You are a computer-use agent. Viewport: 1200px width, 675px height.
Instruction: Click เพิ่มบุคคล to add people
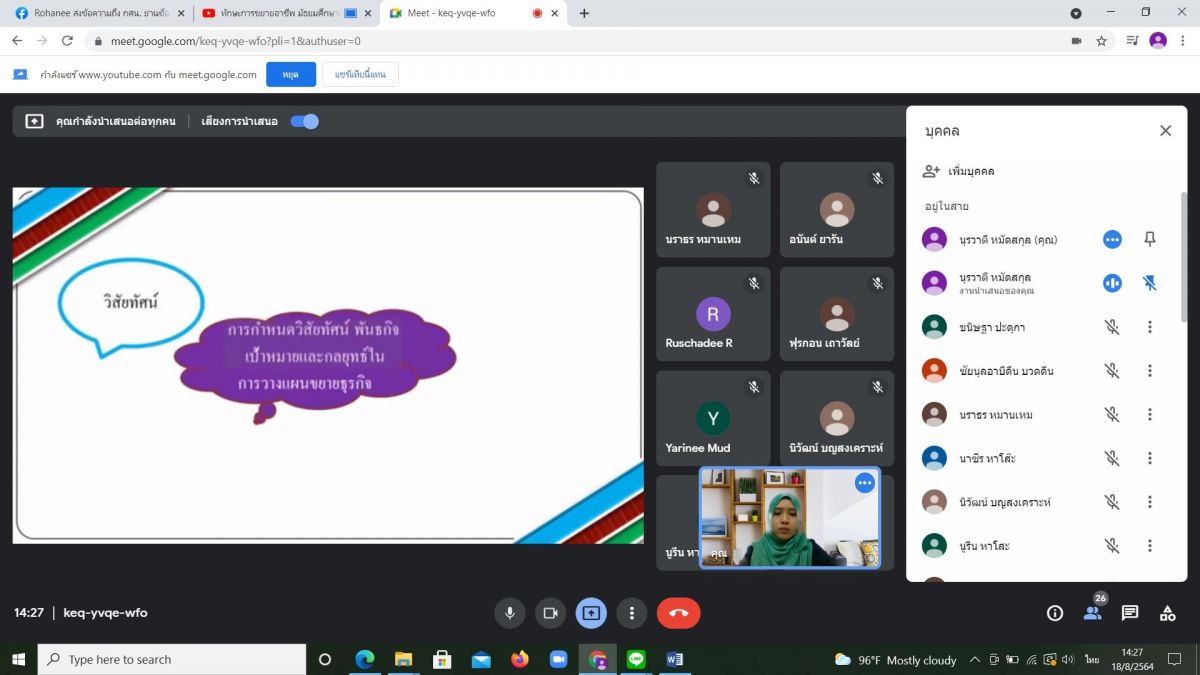(958, 171)
